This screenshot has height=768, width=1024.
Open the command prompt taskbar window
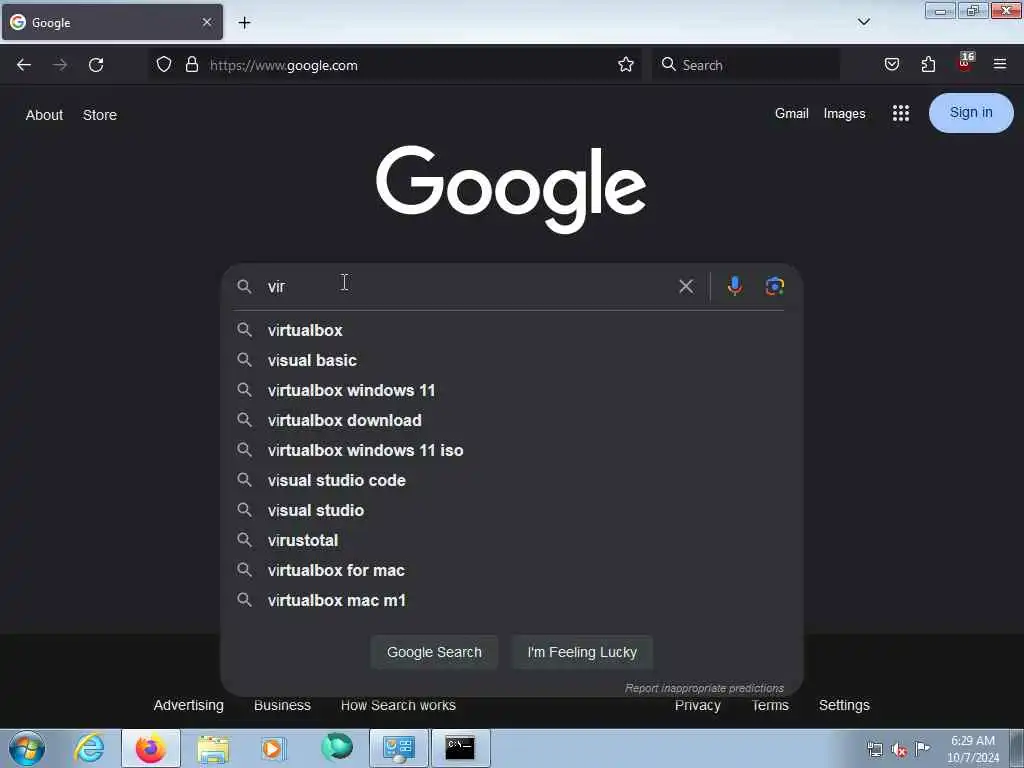click(460, 748)
